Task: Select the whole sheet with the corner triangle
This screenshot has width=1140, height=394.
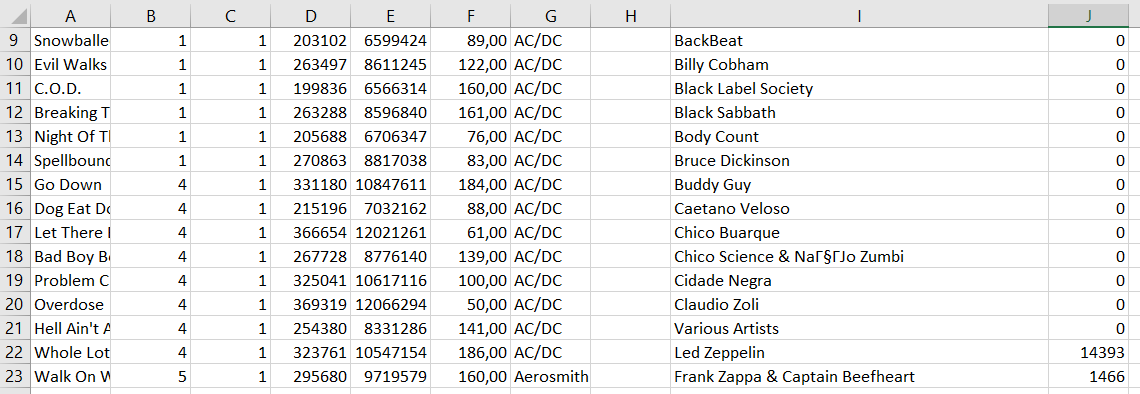Action: (x=15, y=15)
